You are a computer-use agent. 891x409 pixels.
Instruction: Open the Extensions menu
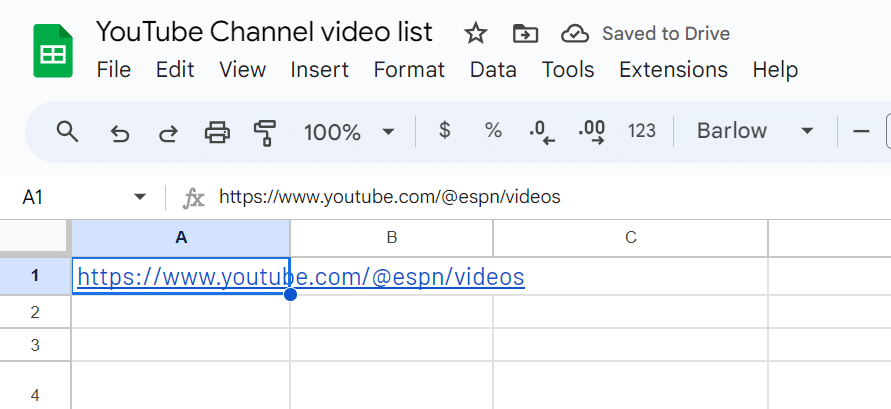[673, 70]
